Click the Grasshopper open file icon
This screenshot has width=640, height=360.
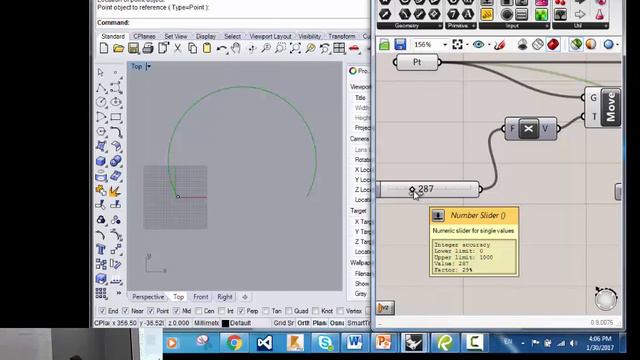tap(384, 44)
